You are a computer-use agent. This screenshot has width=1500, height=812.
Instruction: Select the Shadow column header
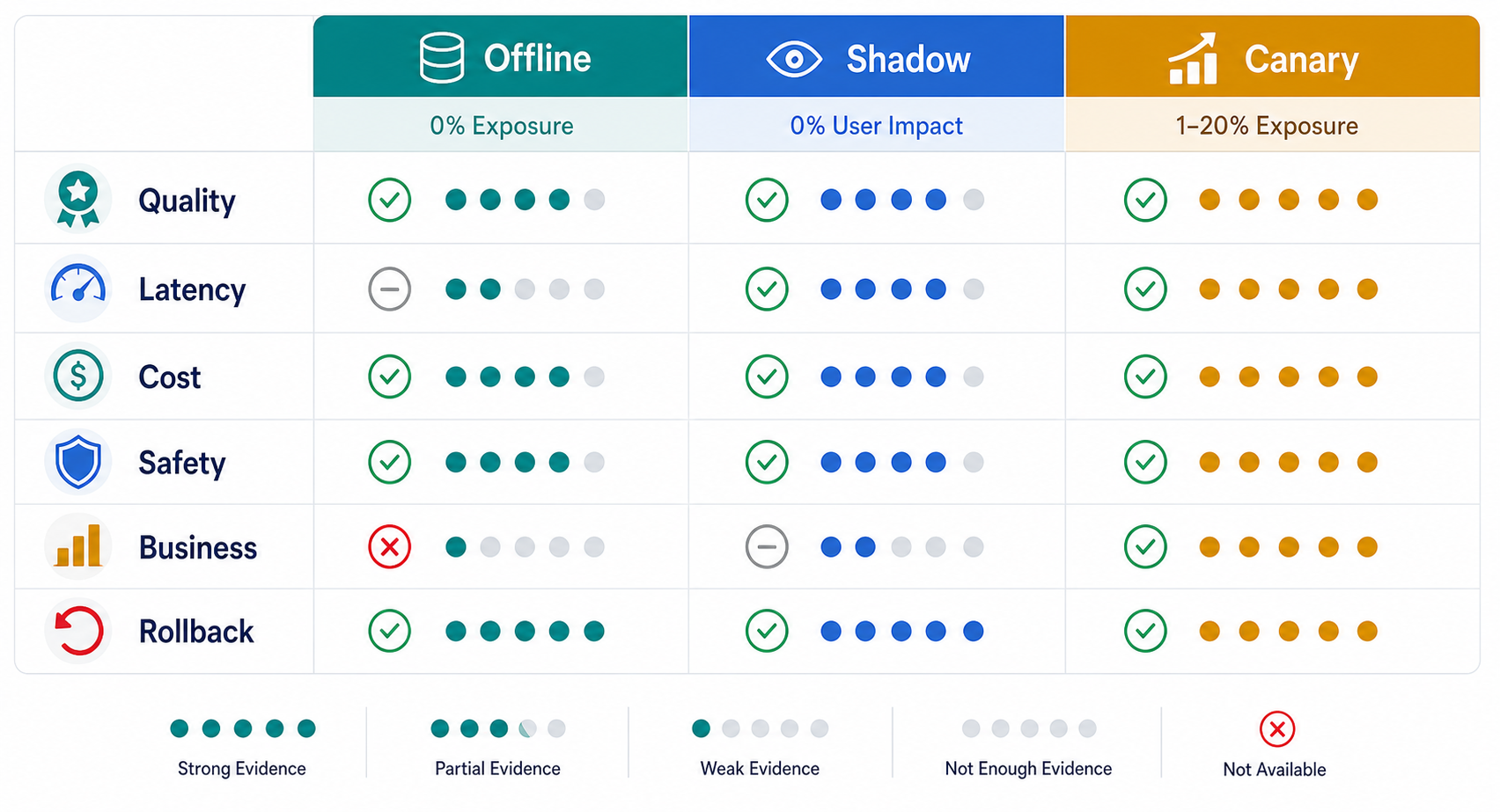coord(877,56)
